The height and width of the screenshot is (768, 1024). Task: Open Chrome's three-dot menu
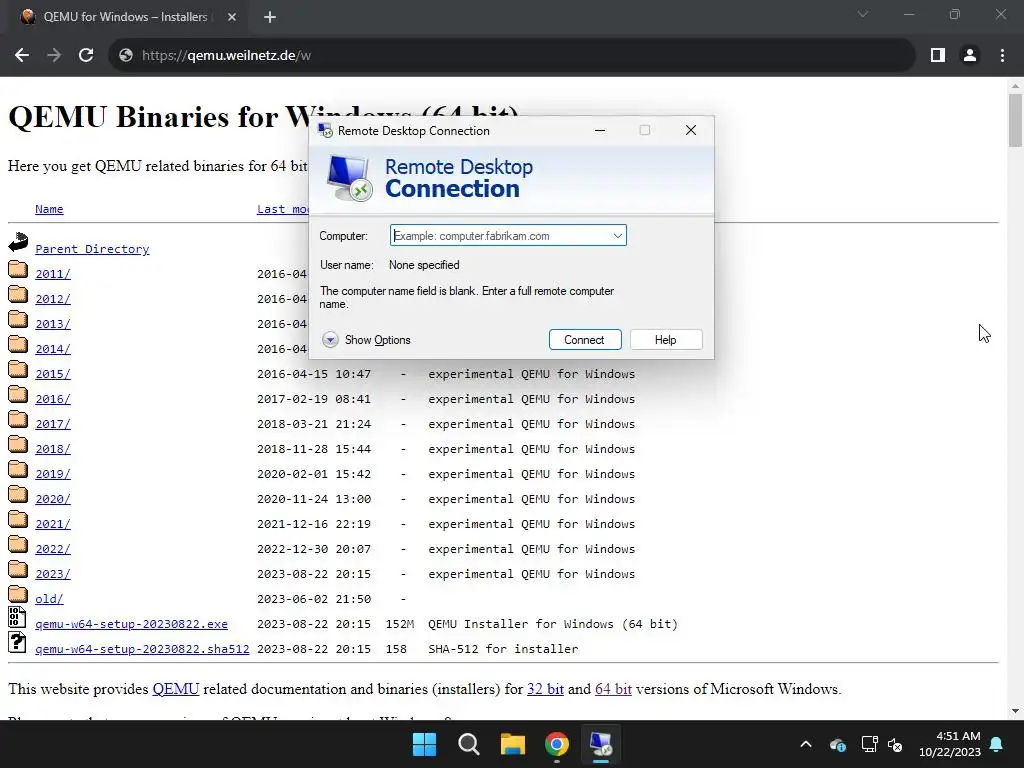click(1002, 56)
